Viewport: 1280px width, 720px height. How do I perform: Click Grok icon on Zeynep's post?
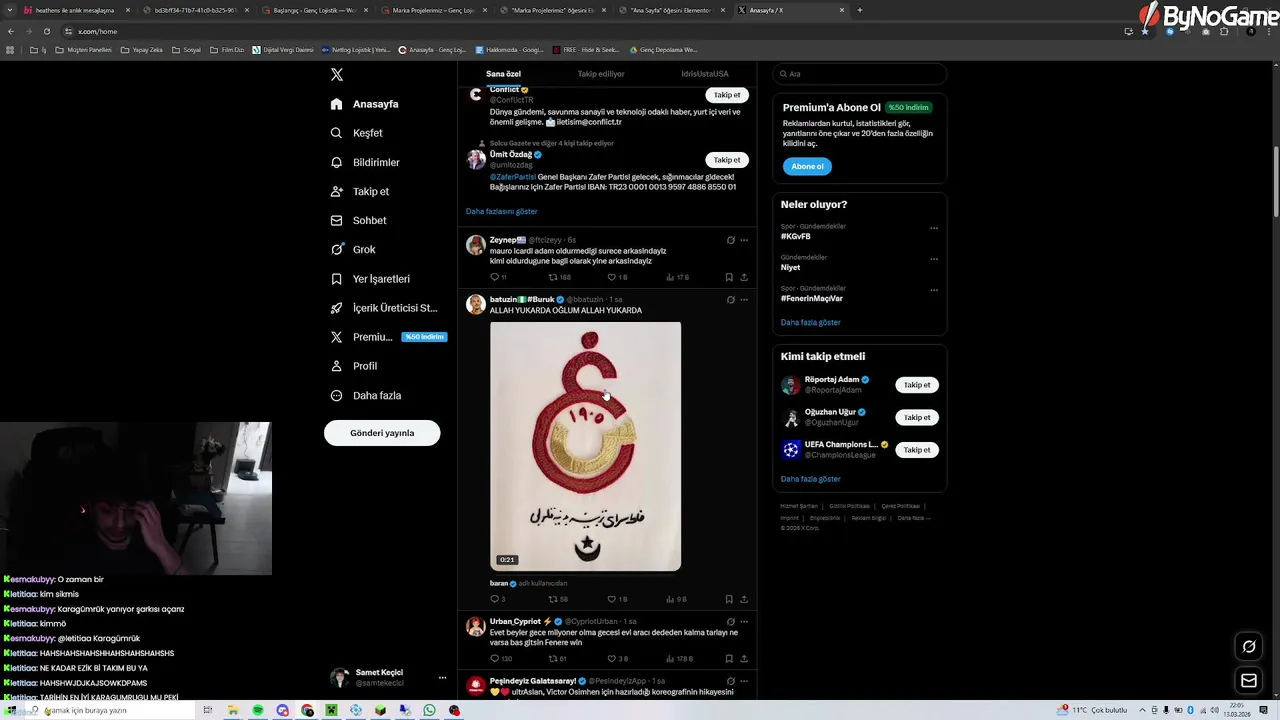[x=731, y=240]
